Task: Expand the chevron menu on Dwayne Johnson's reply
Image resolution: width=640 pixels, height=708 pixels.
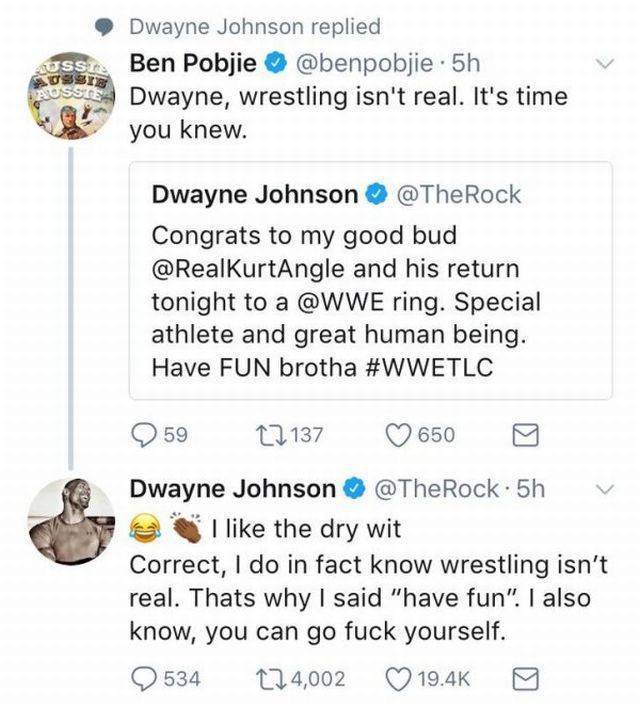Action: click(x=602, y=489)
